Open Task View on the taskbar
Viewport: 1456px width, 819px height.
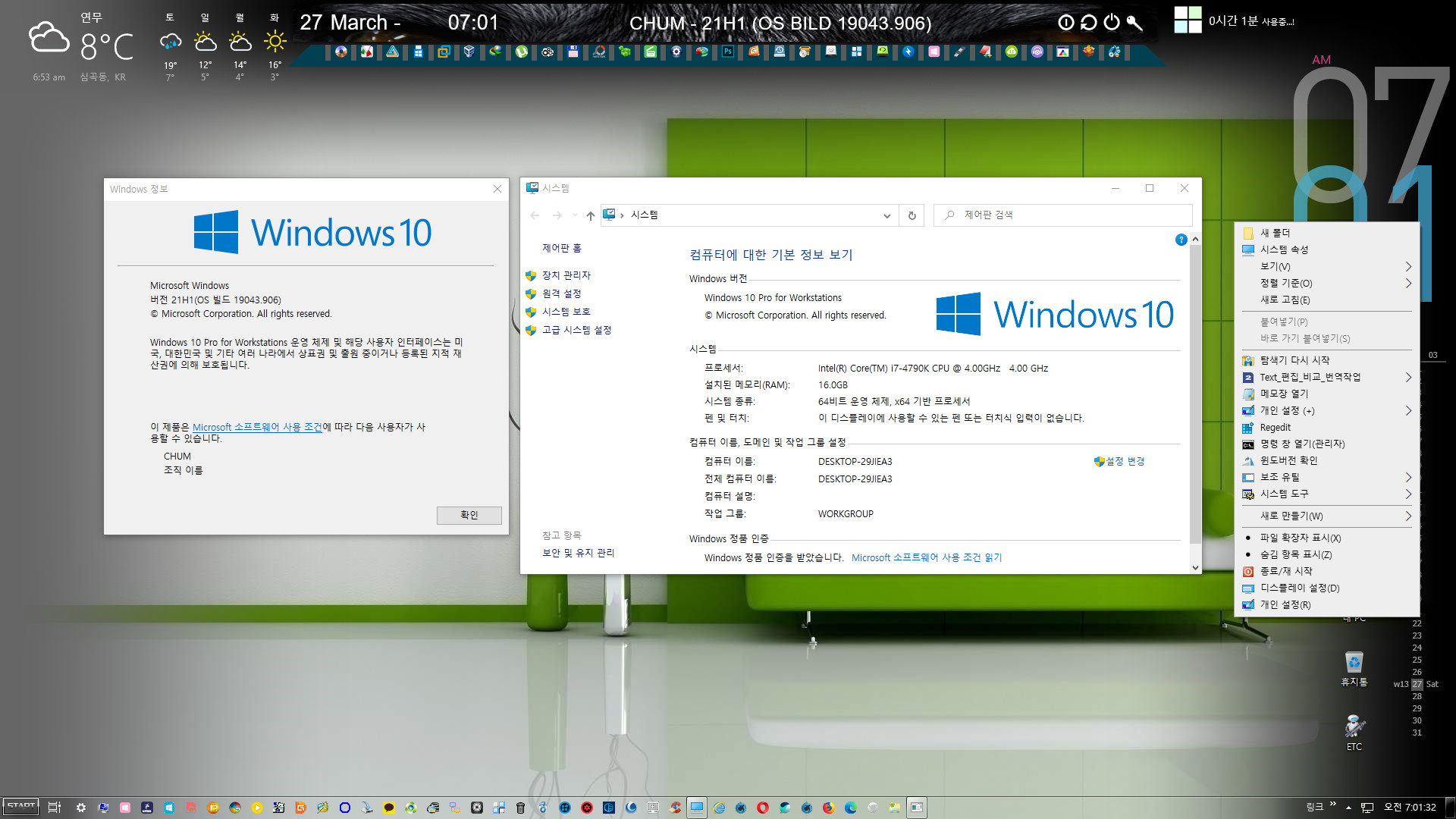pos(54,808)
